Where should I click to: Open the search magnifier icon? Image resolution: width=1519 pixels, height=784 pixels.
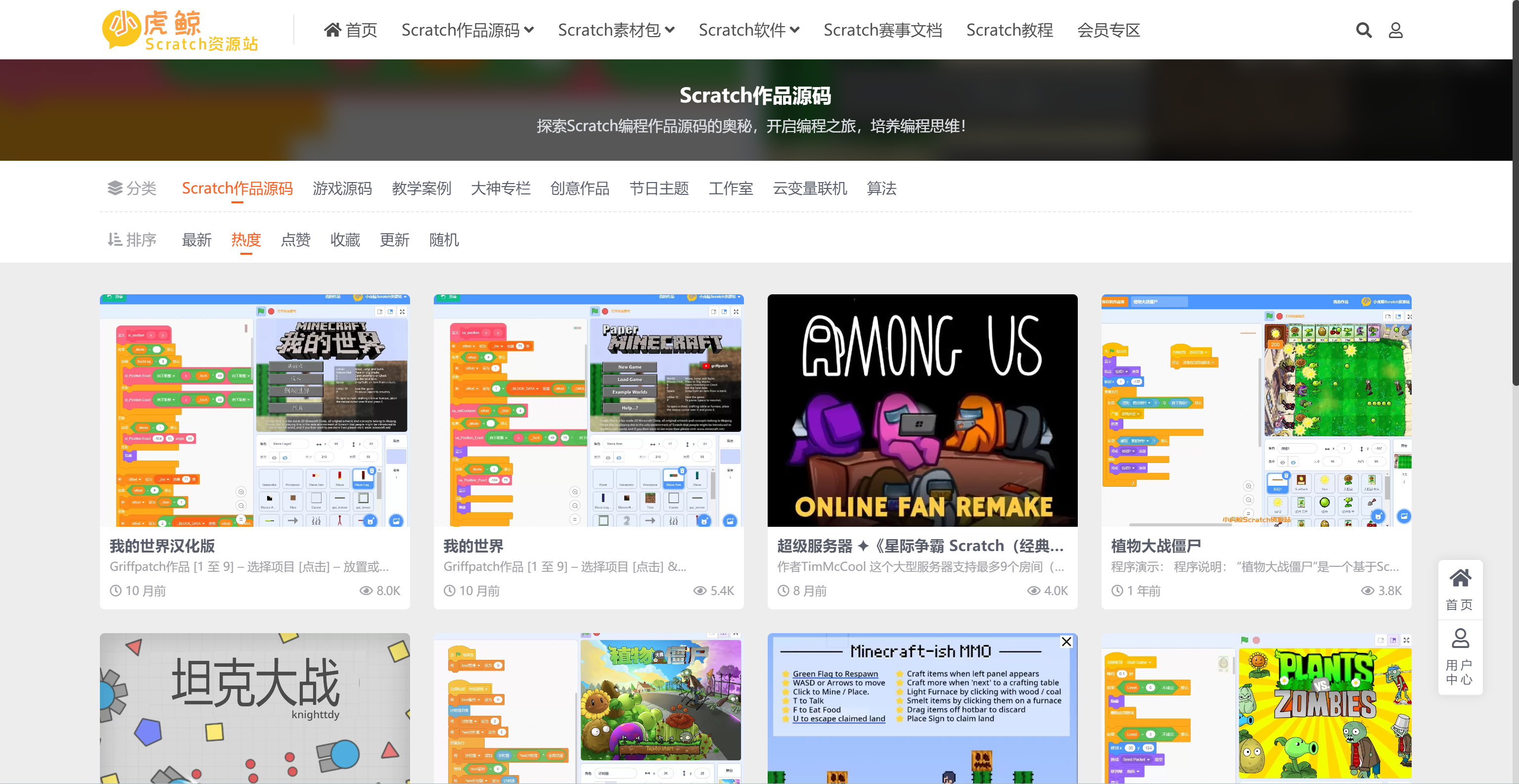tap(1363, 30)
